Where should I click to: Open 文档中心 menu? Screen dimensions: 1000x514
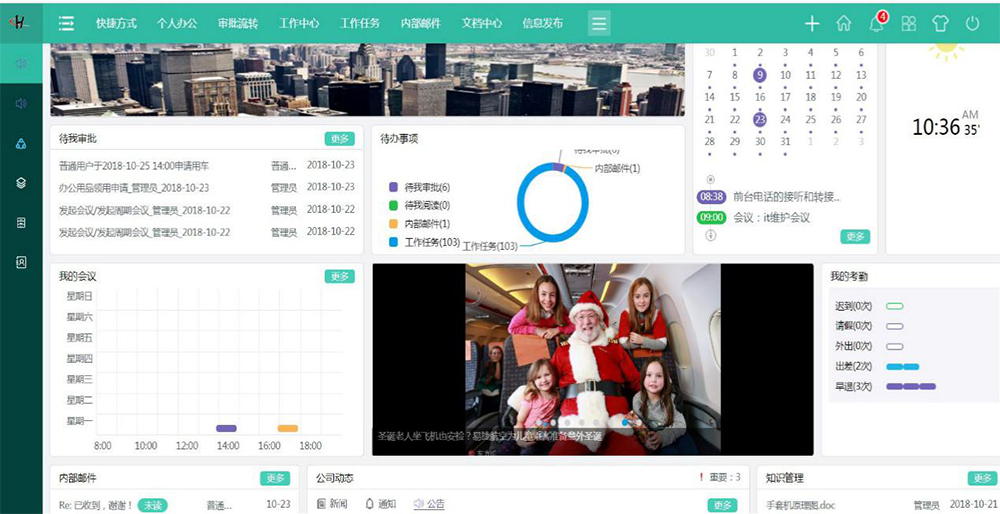(482, 24)
